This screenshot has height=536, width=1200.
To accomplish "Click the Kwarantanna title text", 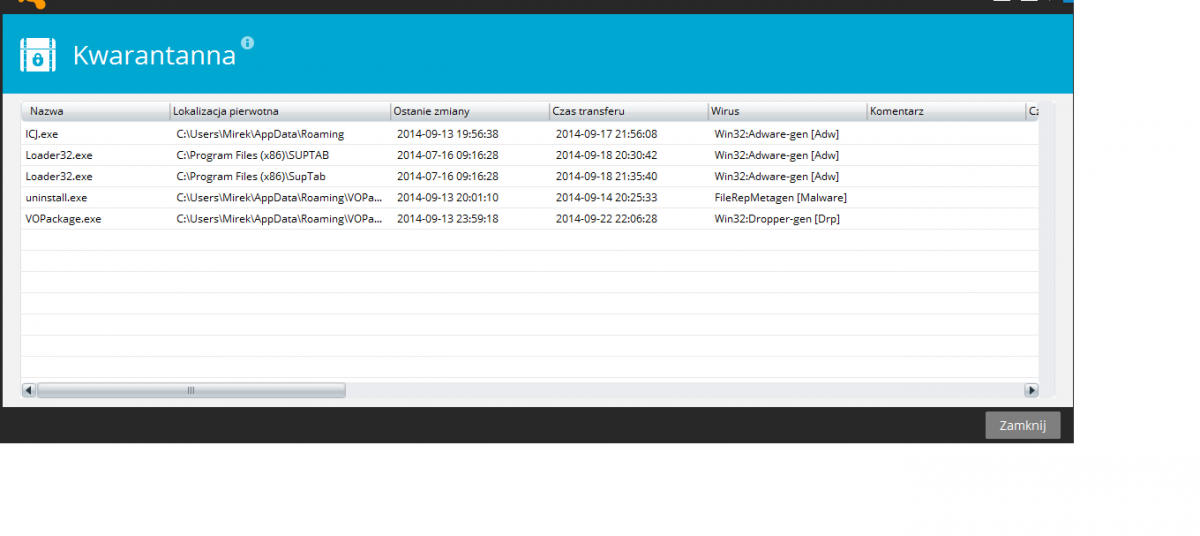I will click(x=154, y=55).
